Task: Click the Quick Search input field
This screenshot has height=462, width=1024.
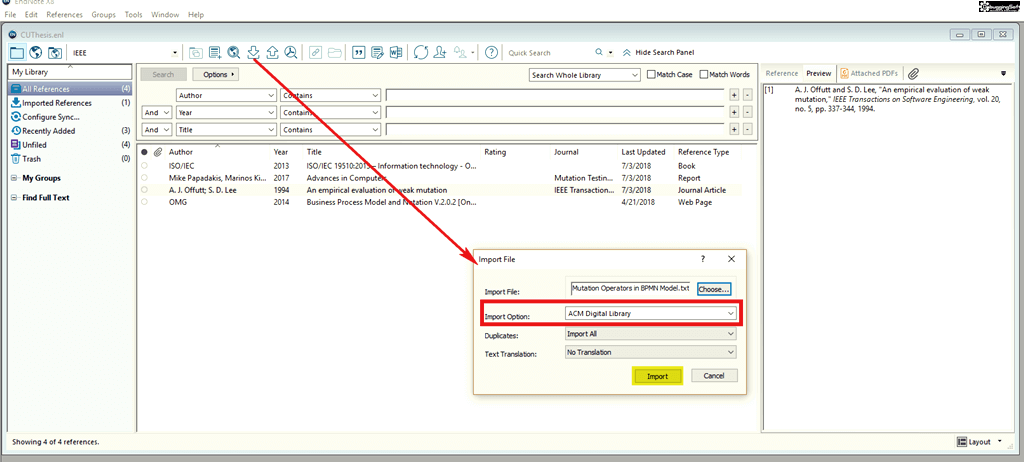Action: pos(549,53)
